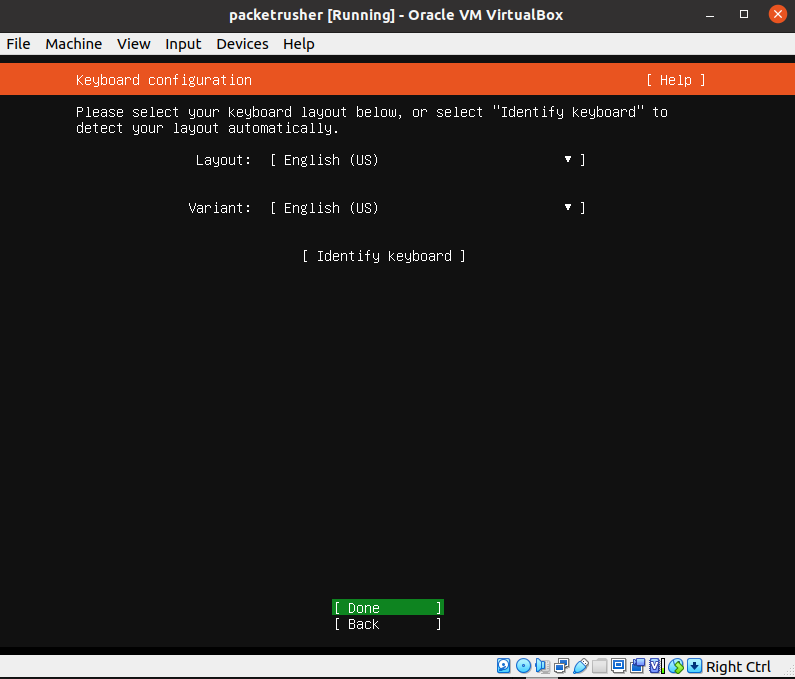This screenshot has width=795, height=679.
Task: Click the display settings status icon
Action: (x=618, y=666)
